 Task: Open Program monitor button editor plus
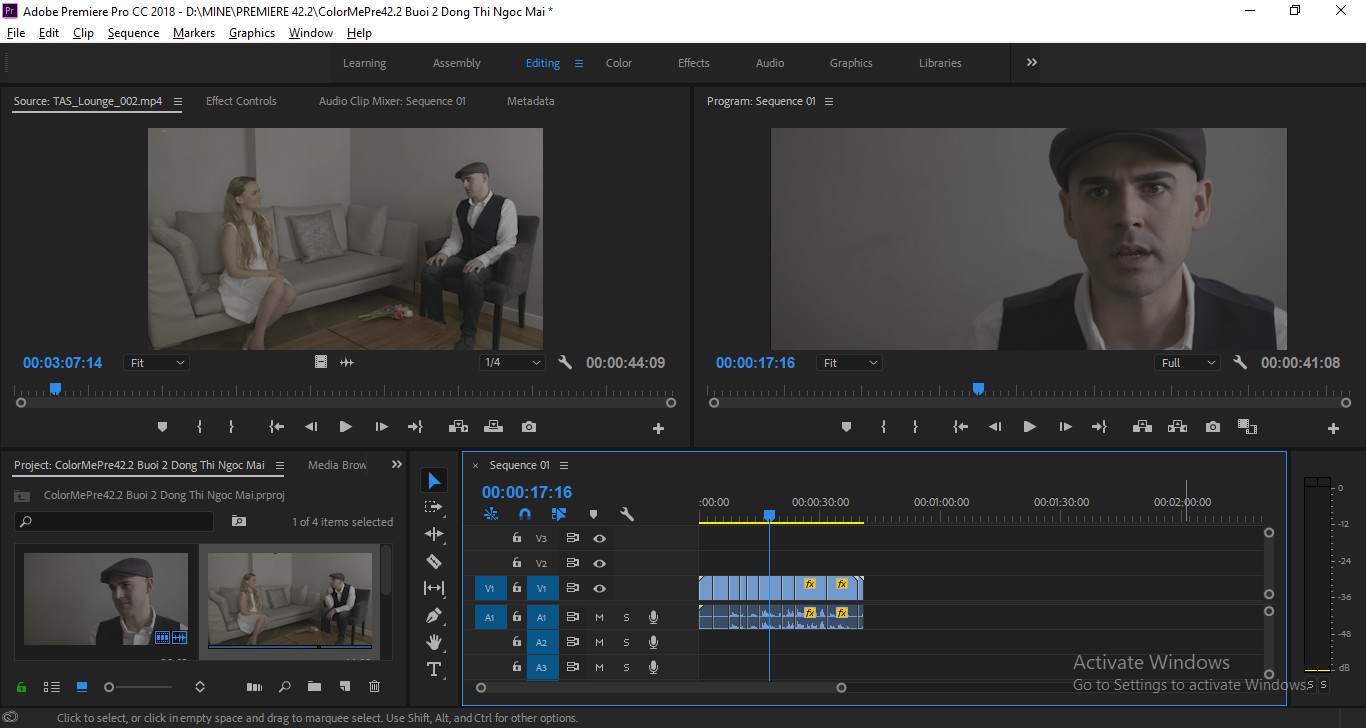click(x=1333, y=428)
